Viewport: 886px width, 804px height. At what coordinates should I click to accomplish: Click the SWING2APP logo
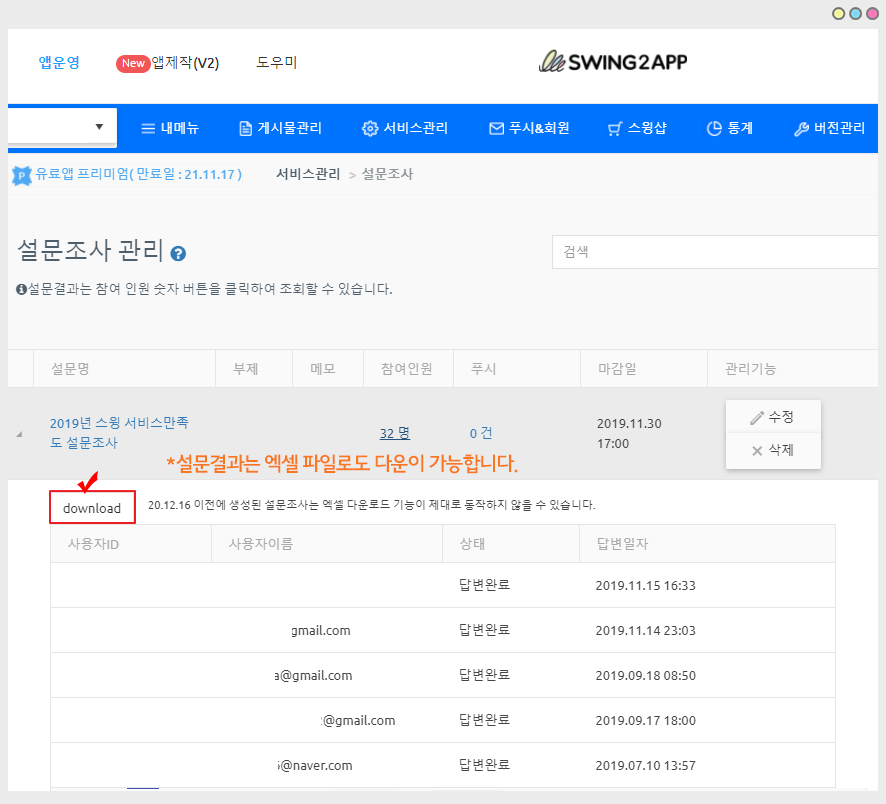click(612, 62)
